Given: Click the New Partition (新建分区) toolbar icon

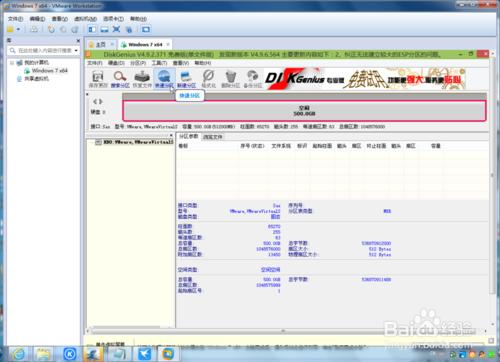Looking at the screenshot, I should click(186, 79).
